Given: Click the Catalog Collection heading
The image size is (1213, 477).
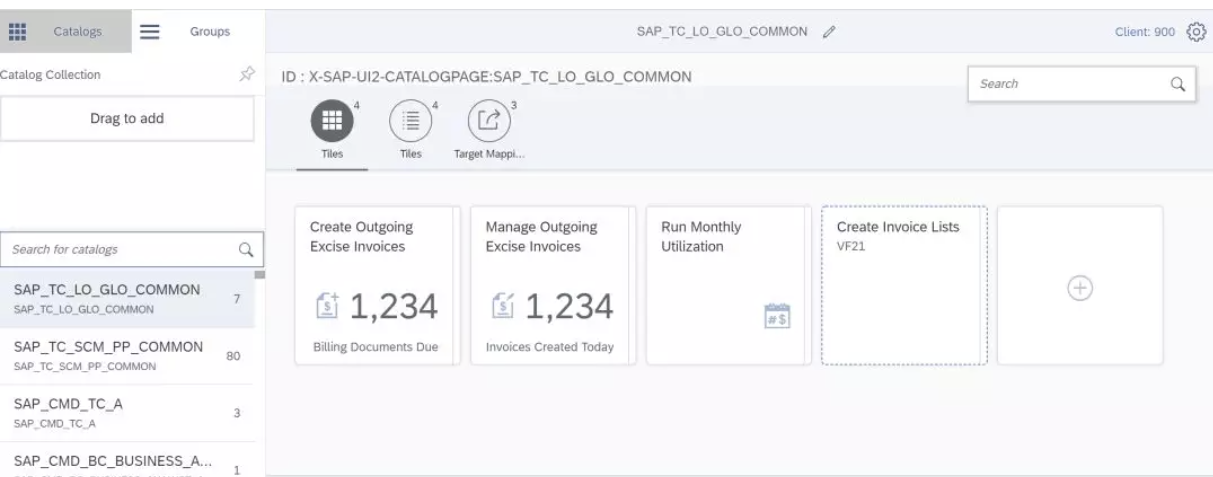Looking at the screenshot, I should pyautogui.click(x=50, y=75).
